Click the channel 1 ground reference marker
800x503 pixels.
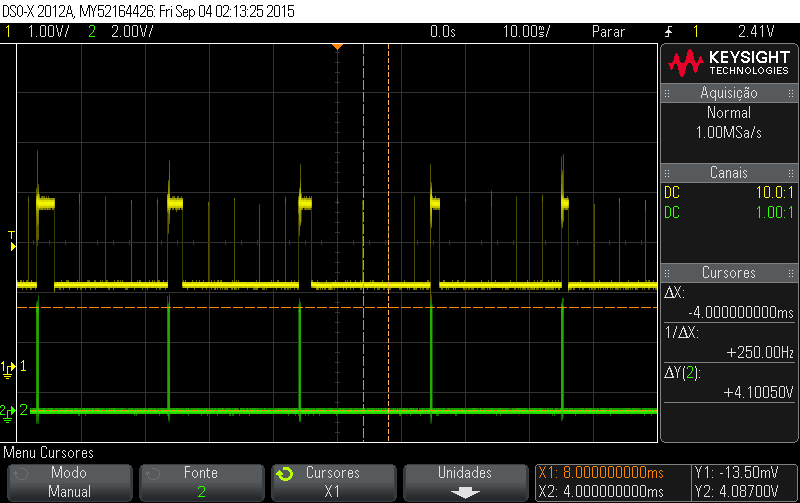pos(8,369)
